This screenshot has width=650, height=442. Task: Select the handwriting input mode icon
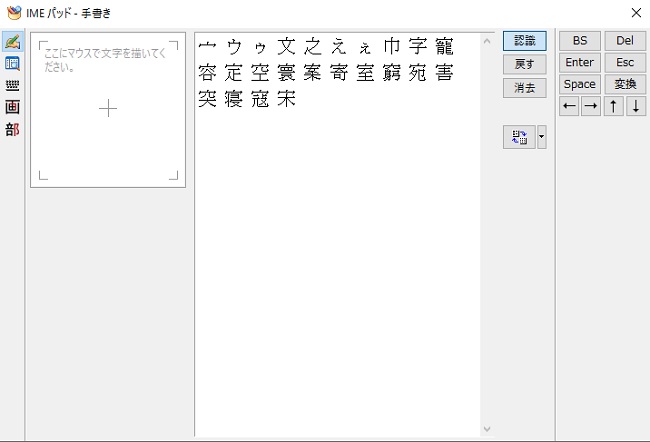(12, 42)
